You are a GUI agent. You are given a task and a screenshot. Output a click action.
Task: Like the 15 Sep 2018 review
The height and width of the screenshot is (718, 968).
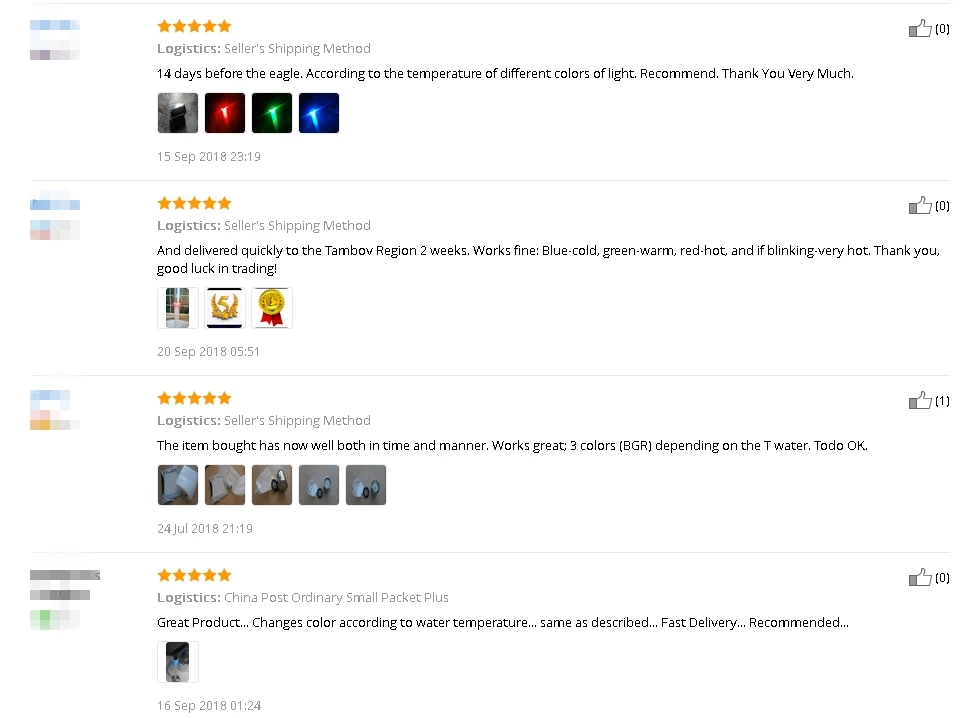(920, 28)
